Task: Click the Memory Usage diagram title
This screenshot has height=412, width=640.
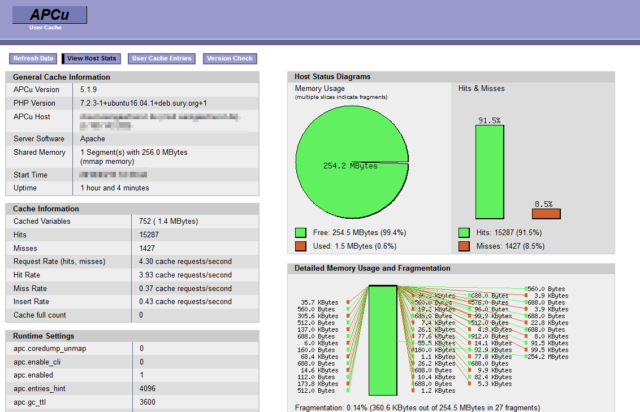Action: (320, 89)
